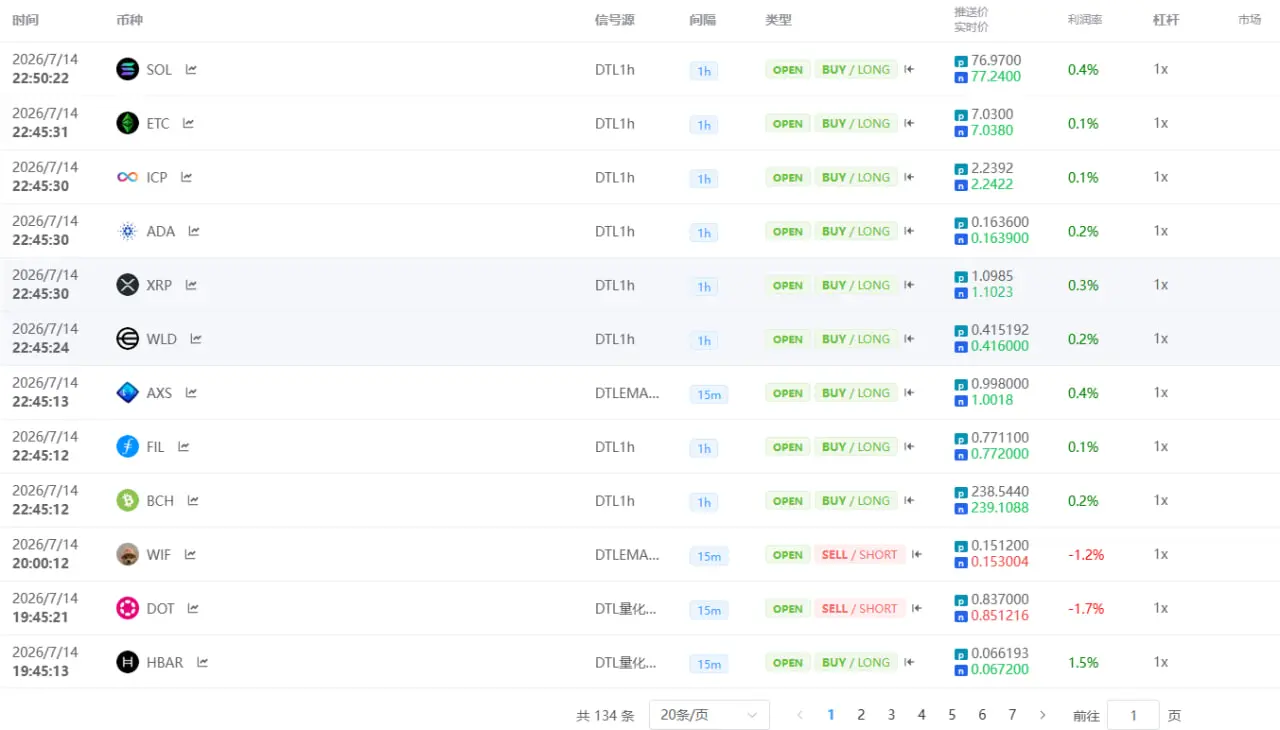Click the 15m interval tag for AXS
The height and width of the screenshot is (730, 1280).
(x=709, y=394)
